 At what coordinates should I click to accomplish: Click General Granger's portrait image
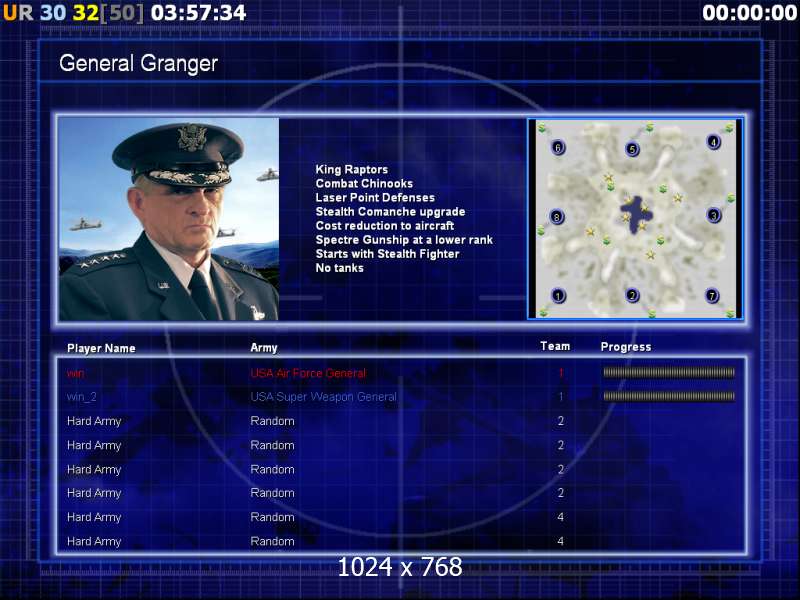tap(169, 219)
